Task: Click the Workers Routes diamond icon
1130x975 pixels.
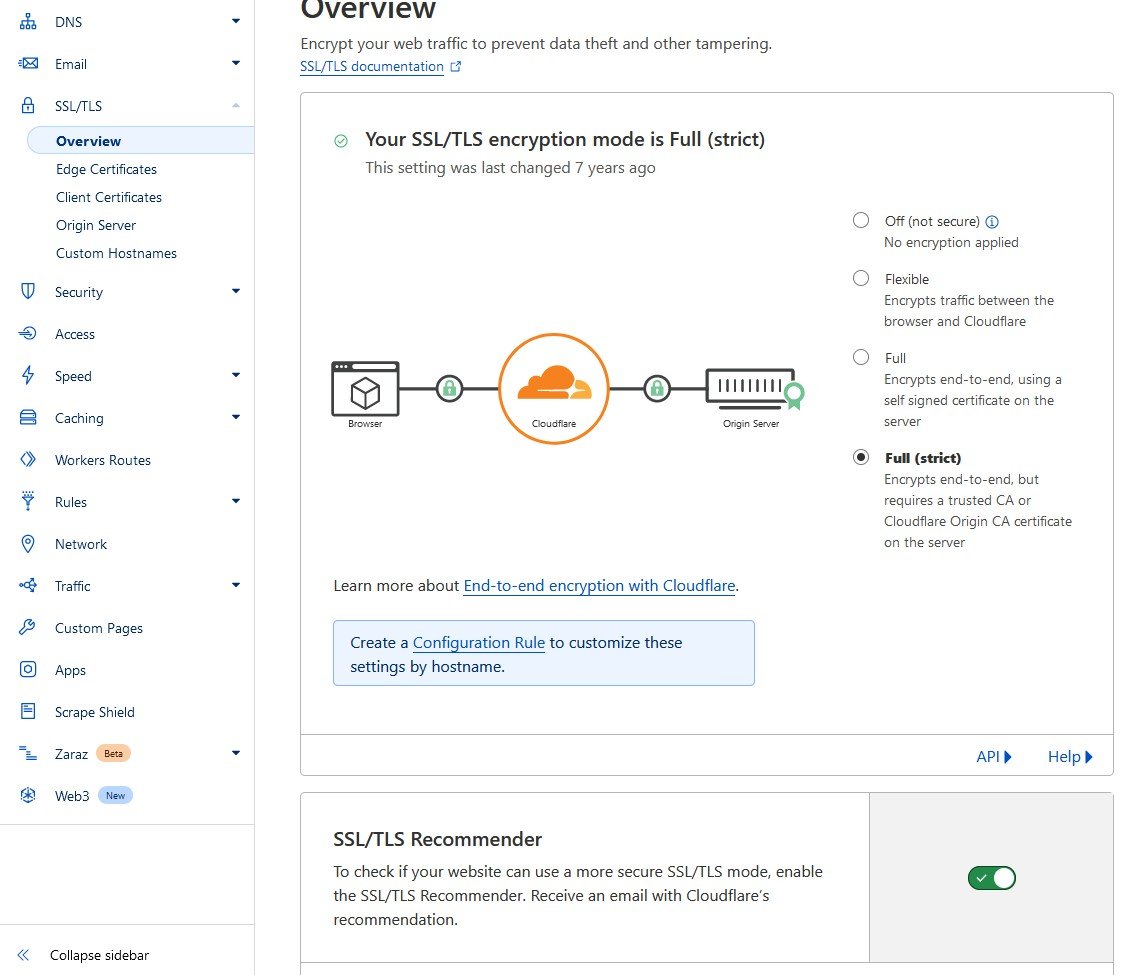Action: tap(27, 459)
